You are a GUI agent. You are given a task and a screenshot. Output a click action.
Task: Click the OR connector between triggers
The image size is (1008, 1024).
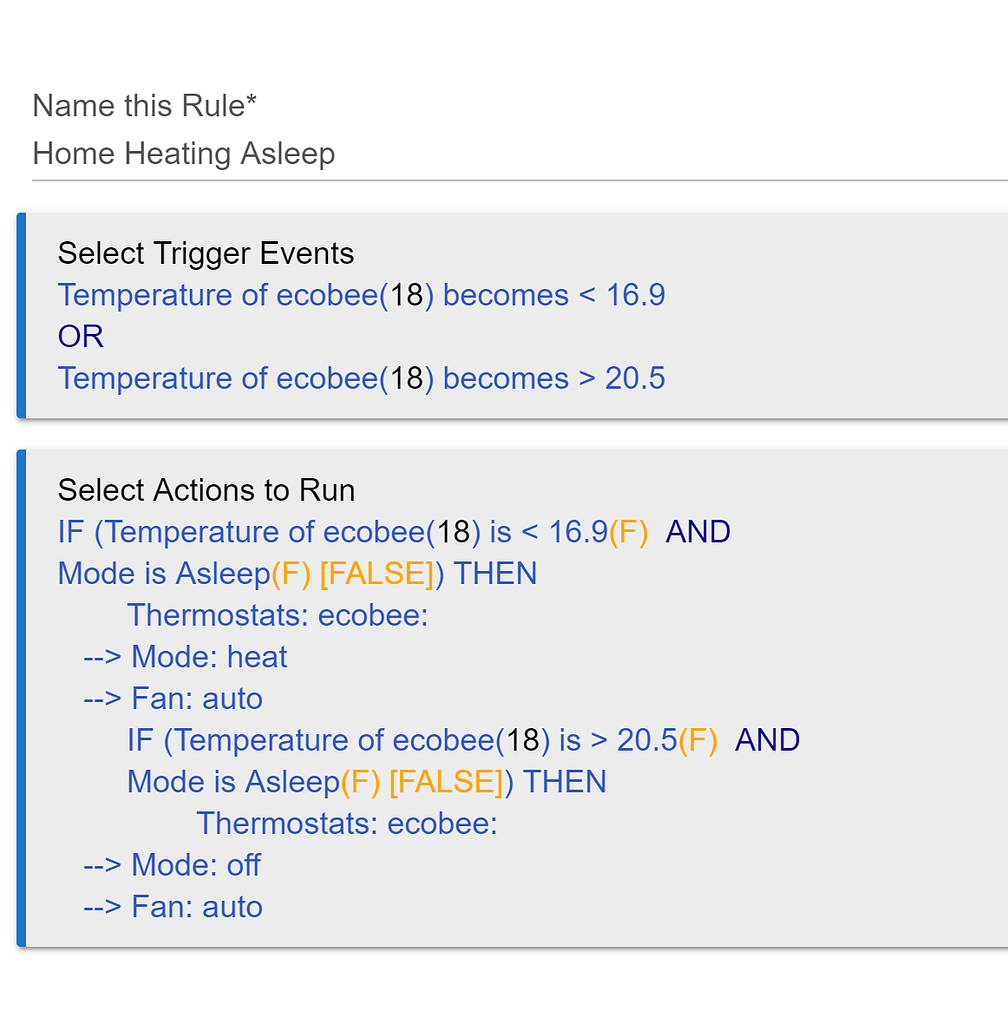[x=80, y=336]
